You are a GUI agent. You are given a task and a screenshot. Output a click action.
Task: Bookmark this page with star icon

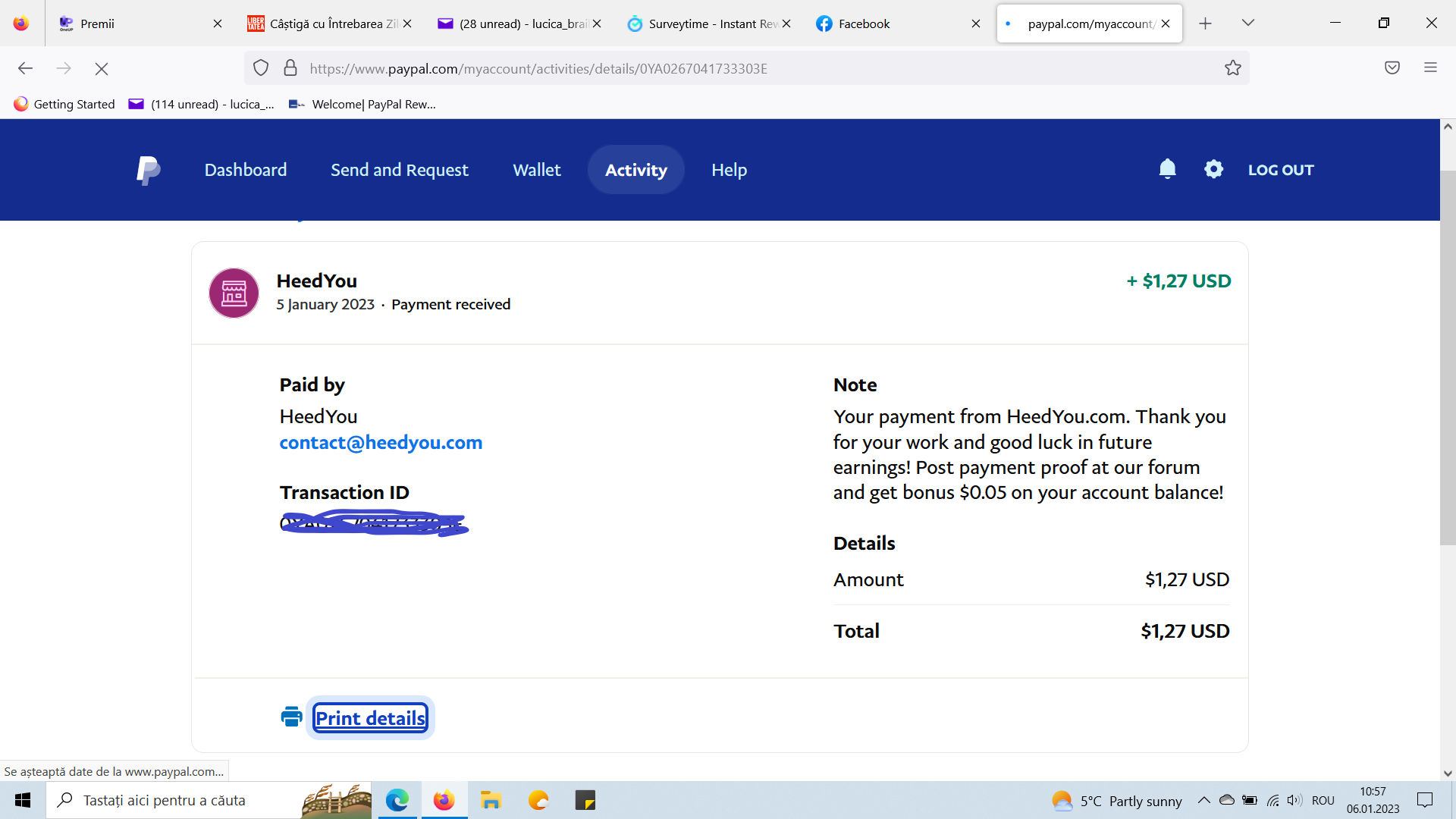click(x=1232, y=68)
